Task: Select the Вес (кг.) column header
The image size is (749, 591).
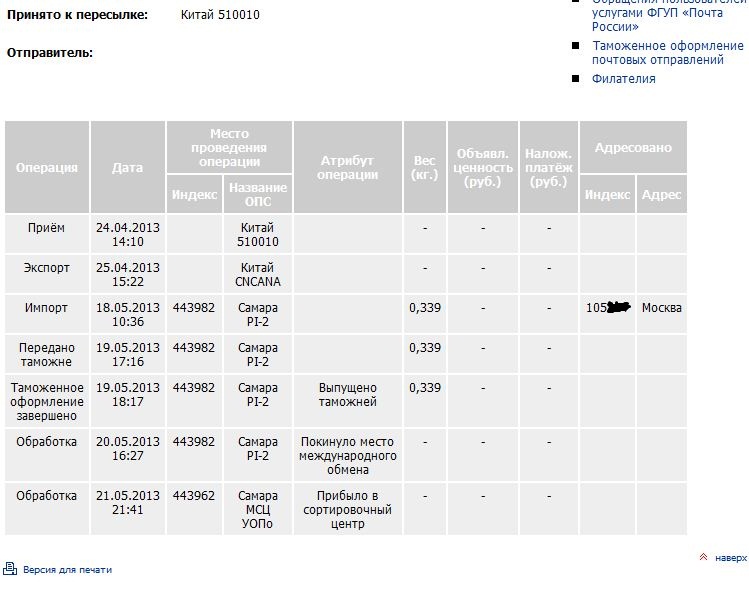Action: pos(425,167)
